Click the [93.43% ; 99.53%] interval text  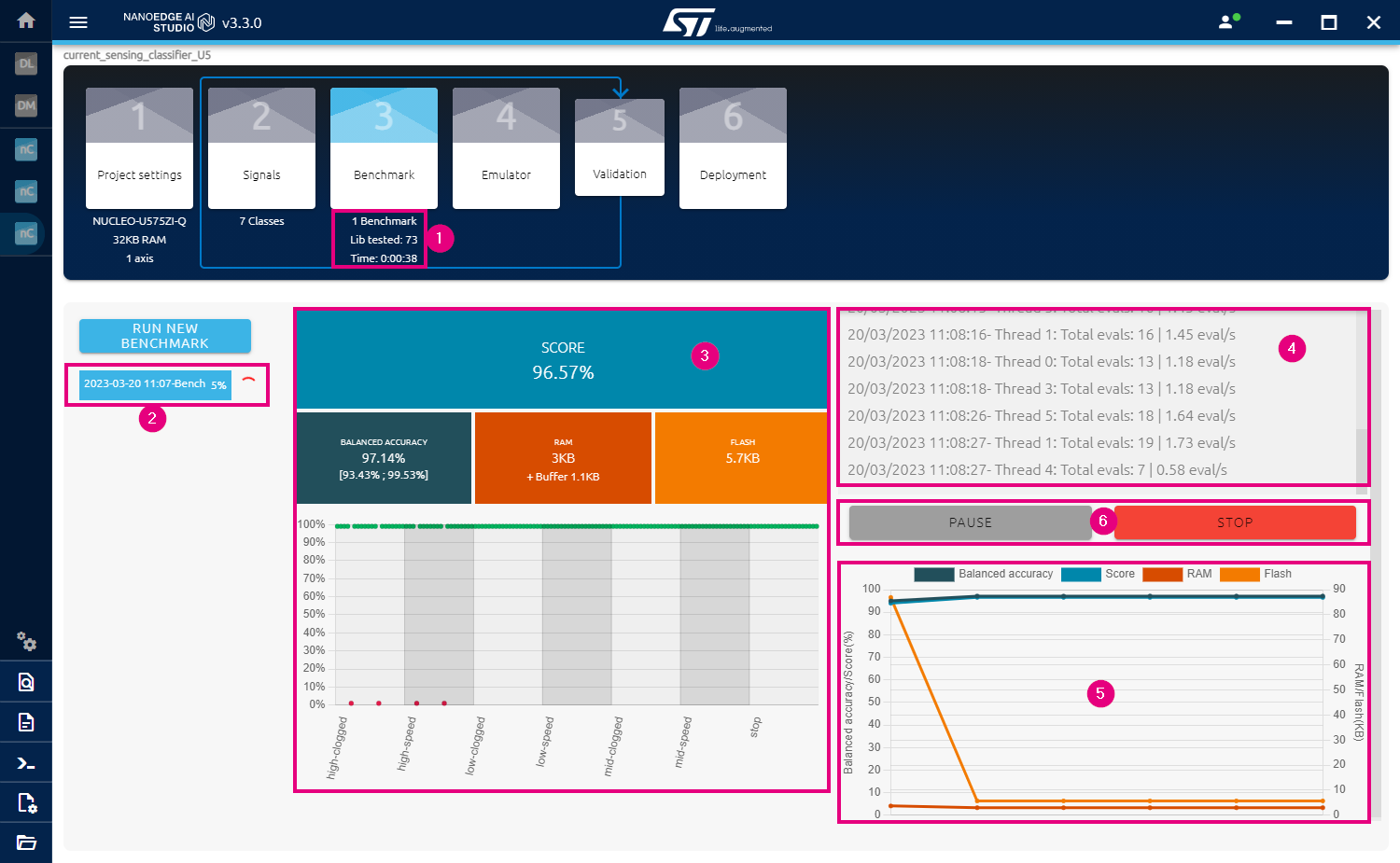tap(384, 475)
